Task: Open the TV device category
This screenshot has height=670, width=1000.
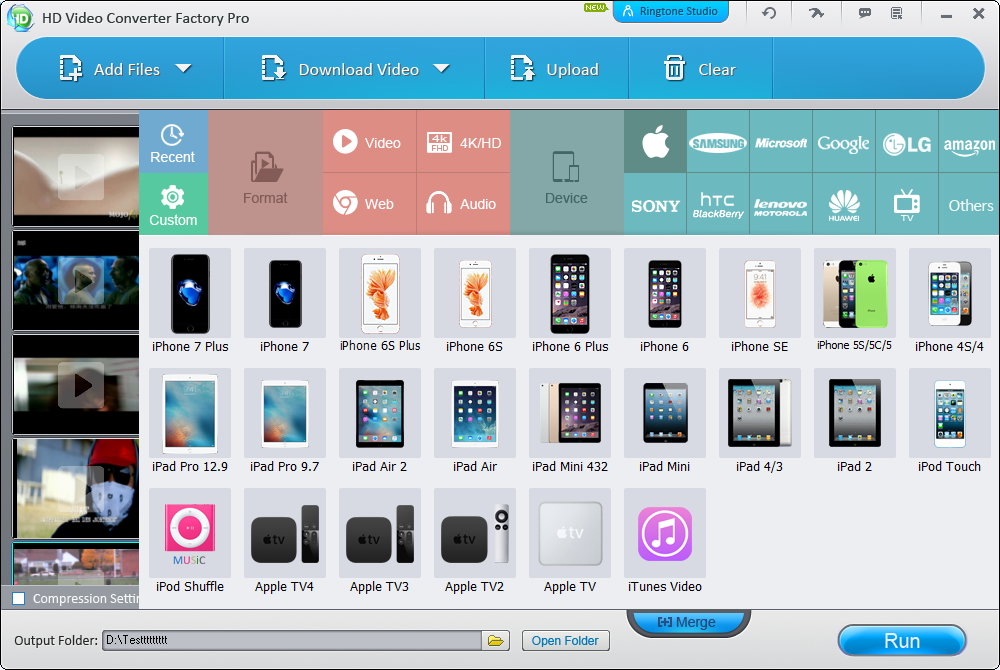Action: (x=907, y=204)
